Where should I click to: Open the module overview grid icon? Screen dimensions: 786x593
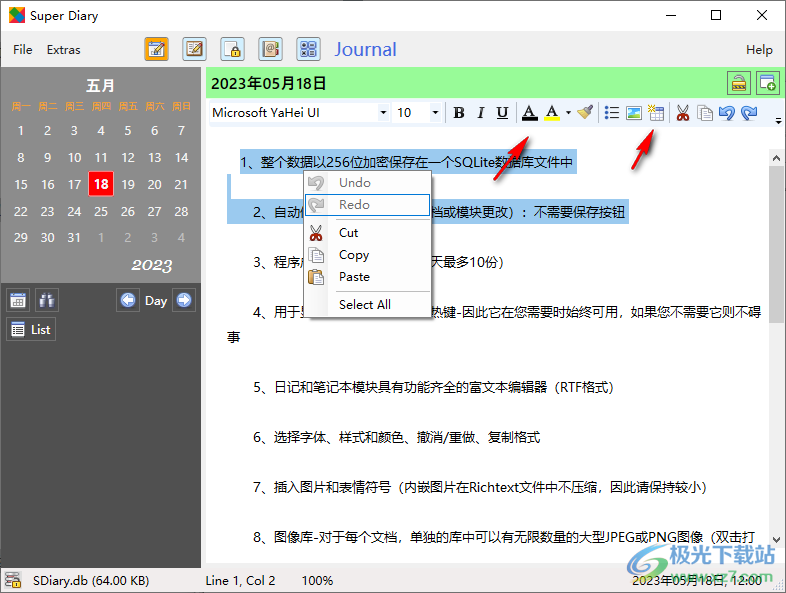(308, 49)
